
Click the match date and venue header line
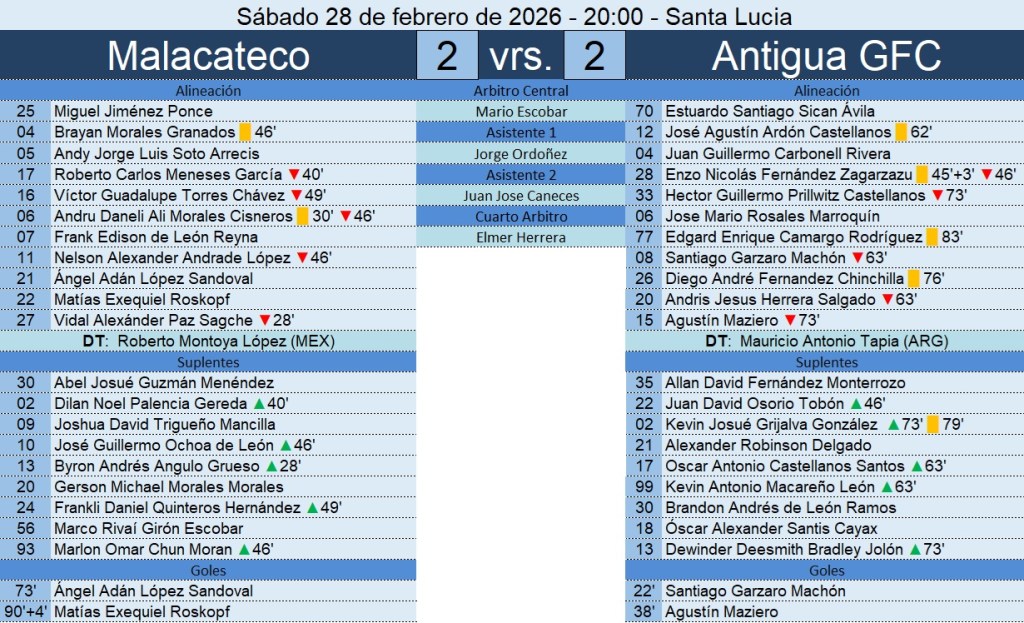(x=512, y=16)
